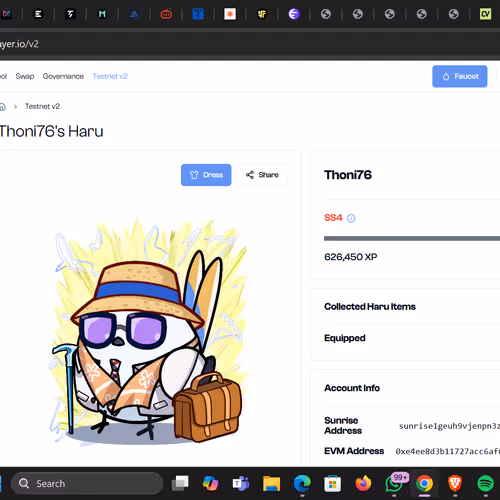Open Spotify from the taskbar
Viewport: 500px width, 500px height.
[x=485, y=483]
